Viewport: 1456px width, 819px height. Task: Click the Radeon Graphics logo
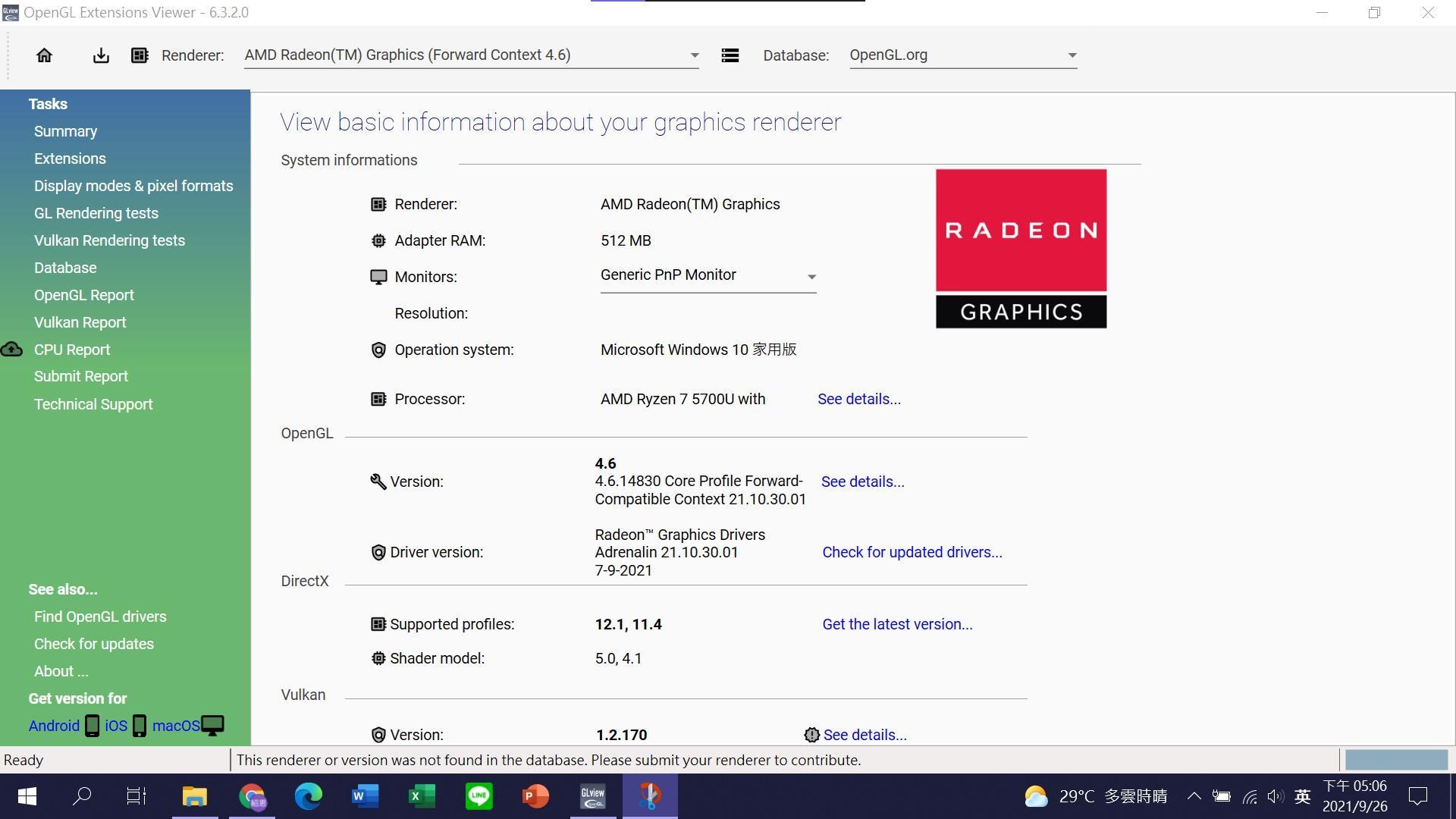coord(1021,249)
